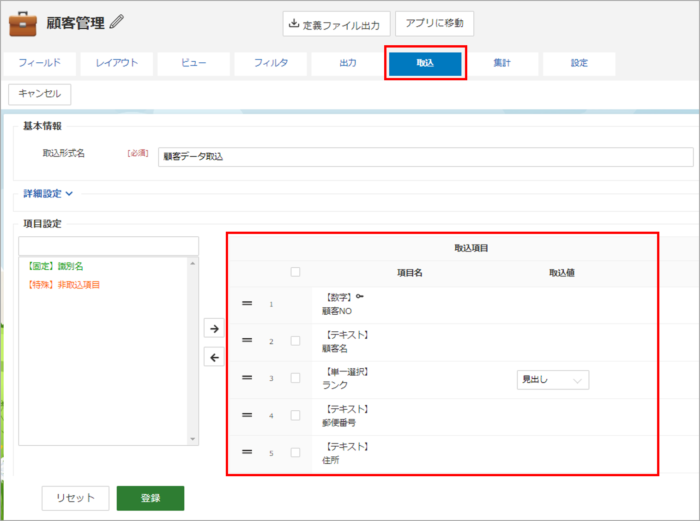Check the 住所 row checkbox

(x=295, y=452)
